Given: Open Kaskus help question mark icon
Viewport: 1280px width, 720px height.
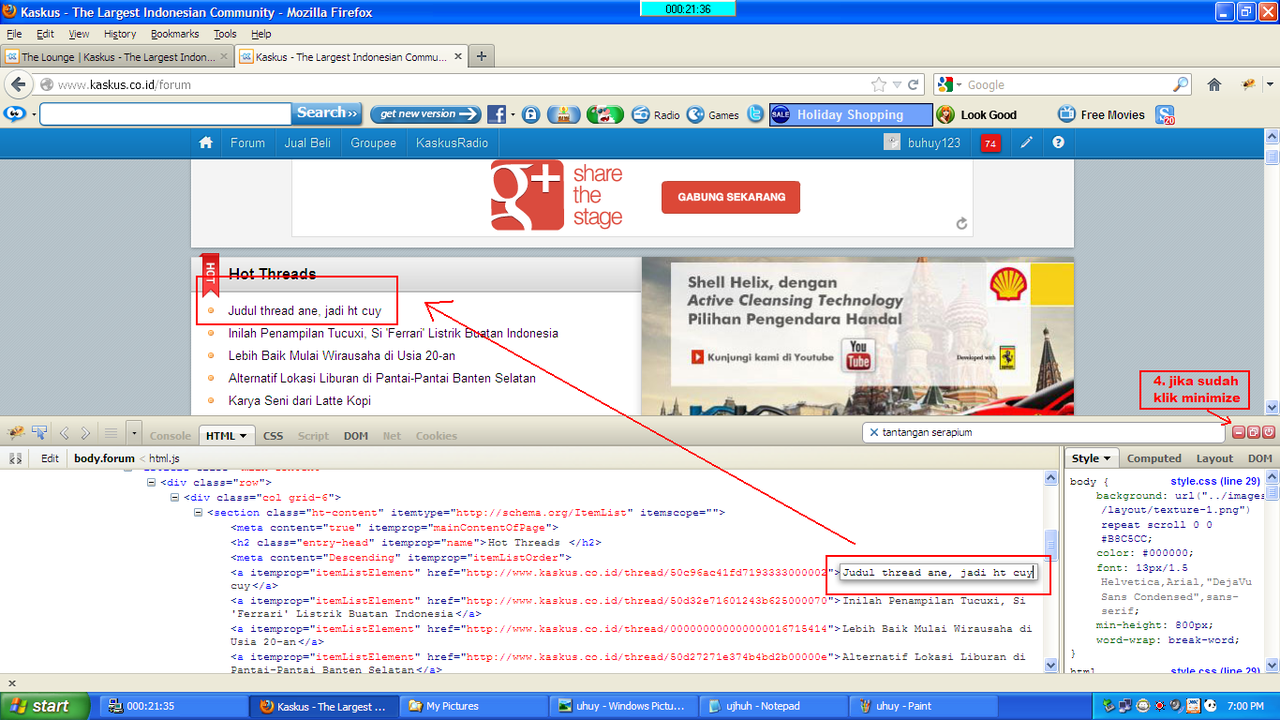Looking at the screenshot, I should [1058, 143].
